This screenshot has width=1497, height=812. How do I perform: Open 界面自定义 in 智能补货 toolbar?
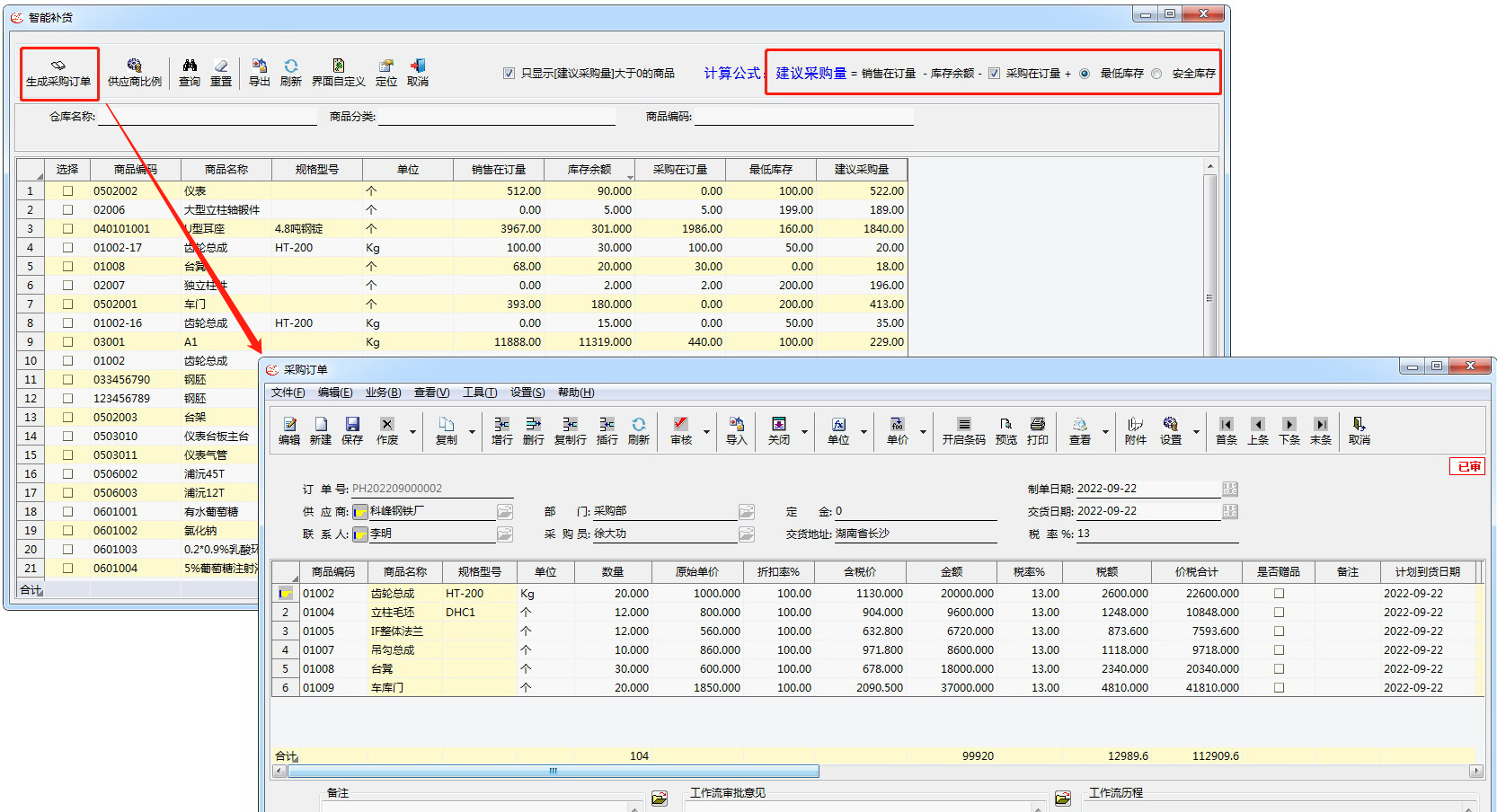point(339,73)
